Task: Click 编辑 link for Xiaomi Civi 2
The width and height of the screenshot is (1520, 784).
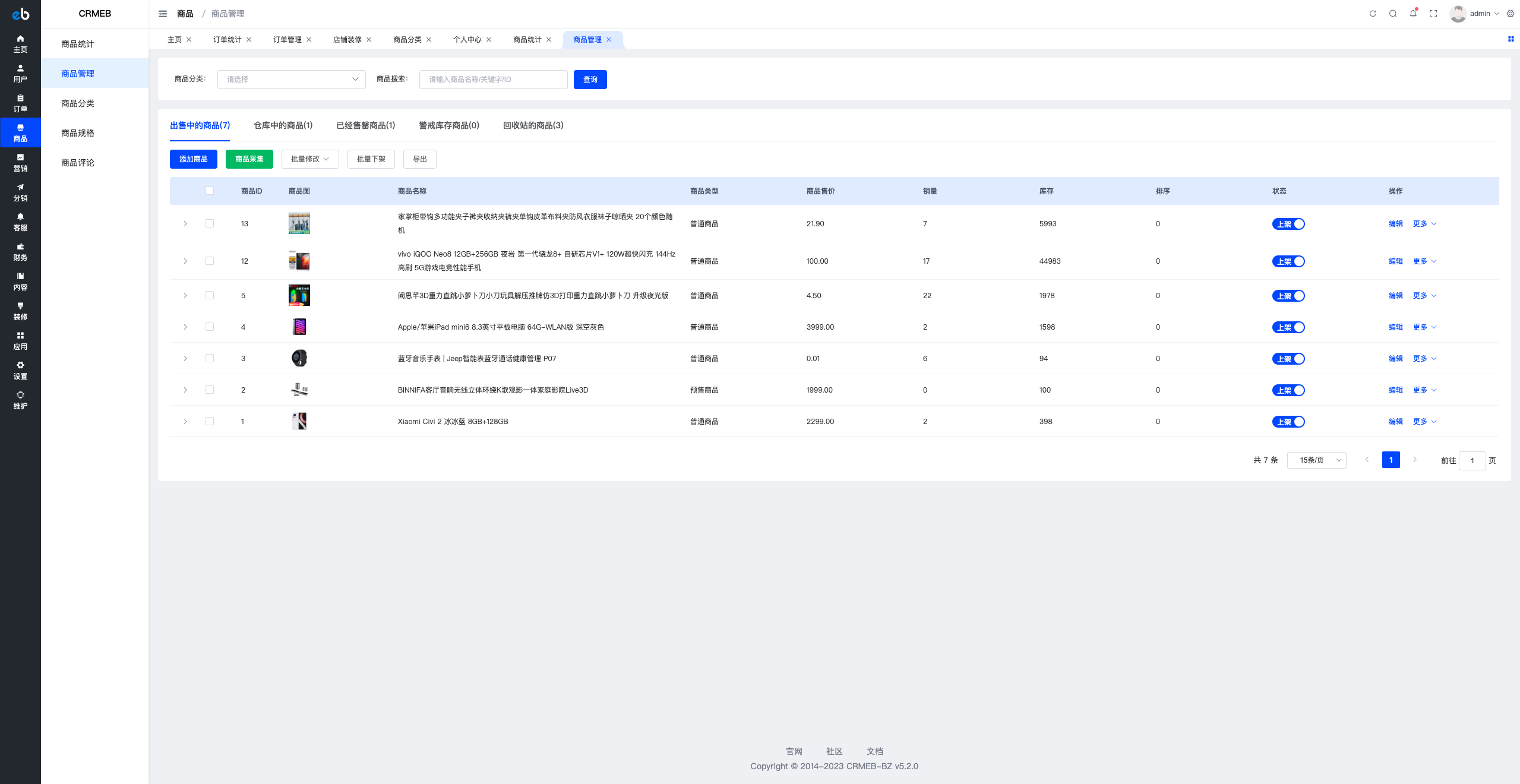Action: click(x=1395, y=422)
